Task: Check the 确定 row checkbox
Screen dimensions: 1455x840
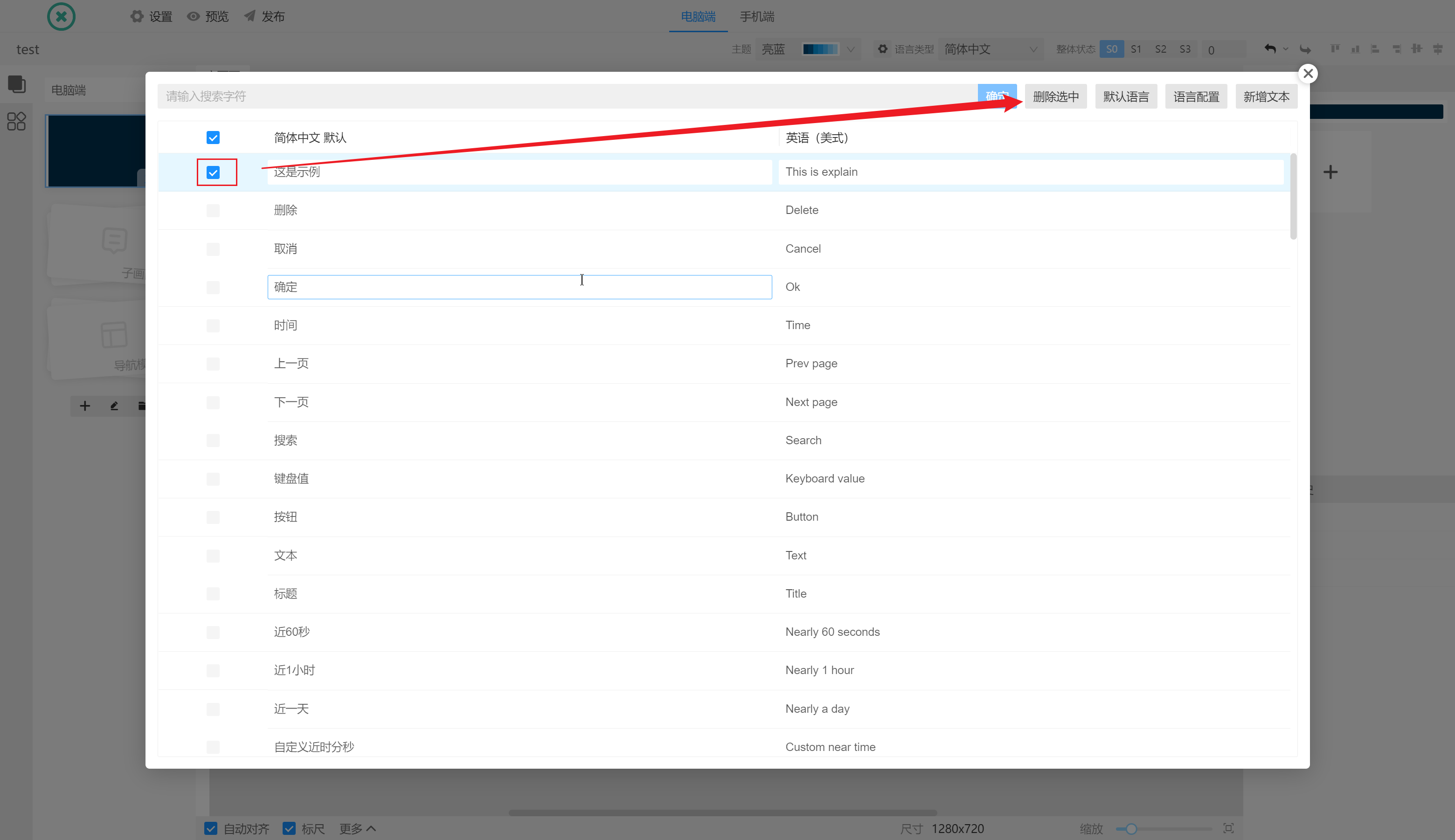Action: pyautogui.click(x=213, y=287)
